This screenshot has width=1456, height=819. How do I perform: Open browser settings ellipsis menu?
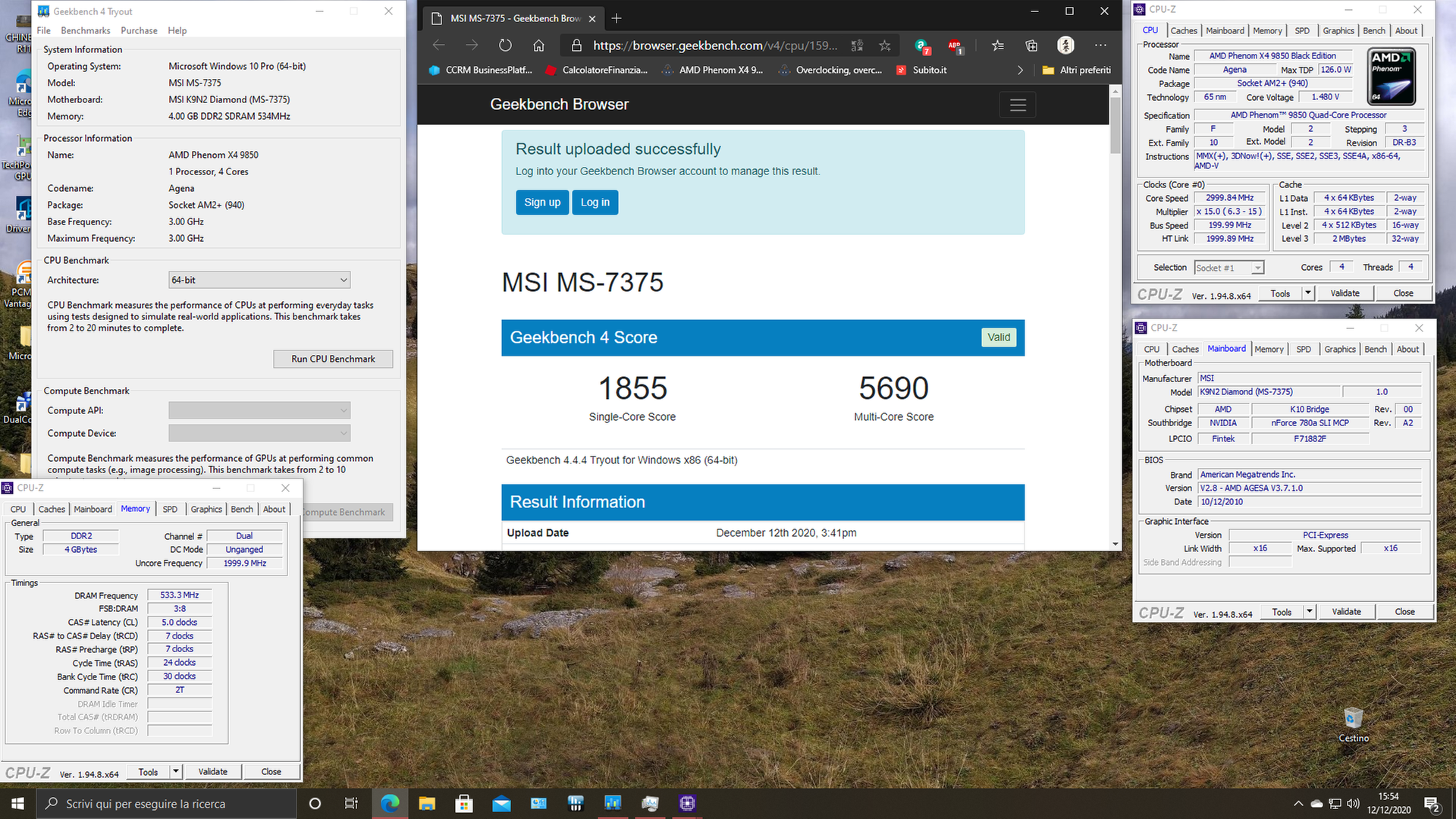(1100, 45)
